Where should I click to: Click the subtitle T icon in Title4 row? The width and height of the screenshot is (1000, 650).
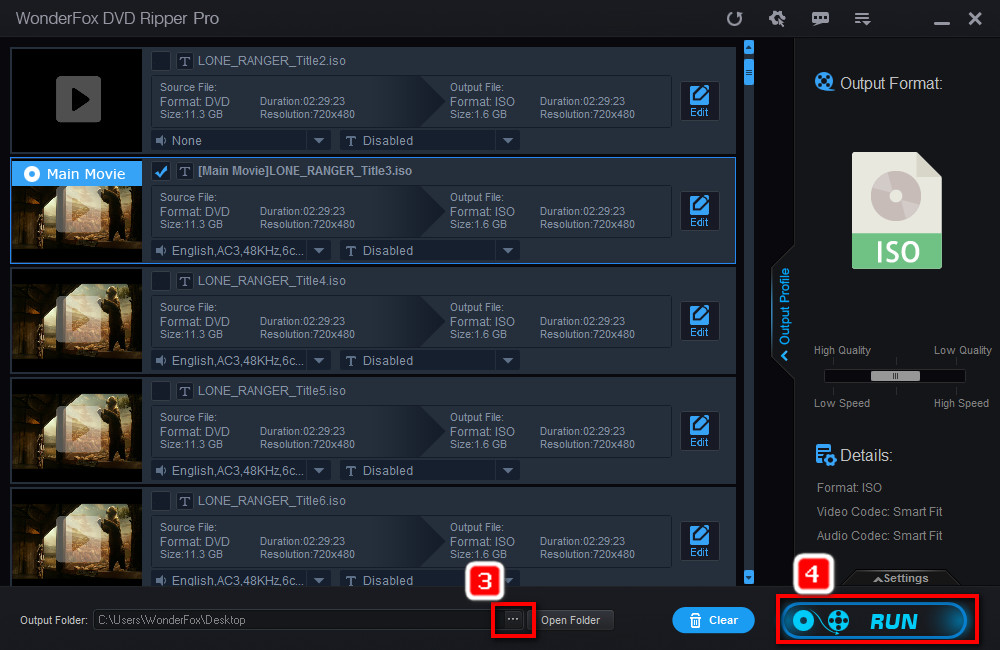(x=351, y=361)
